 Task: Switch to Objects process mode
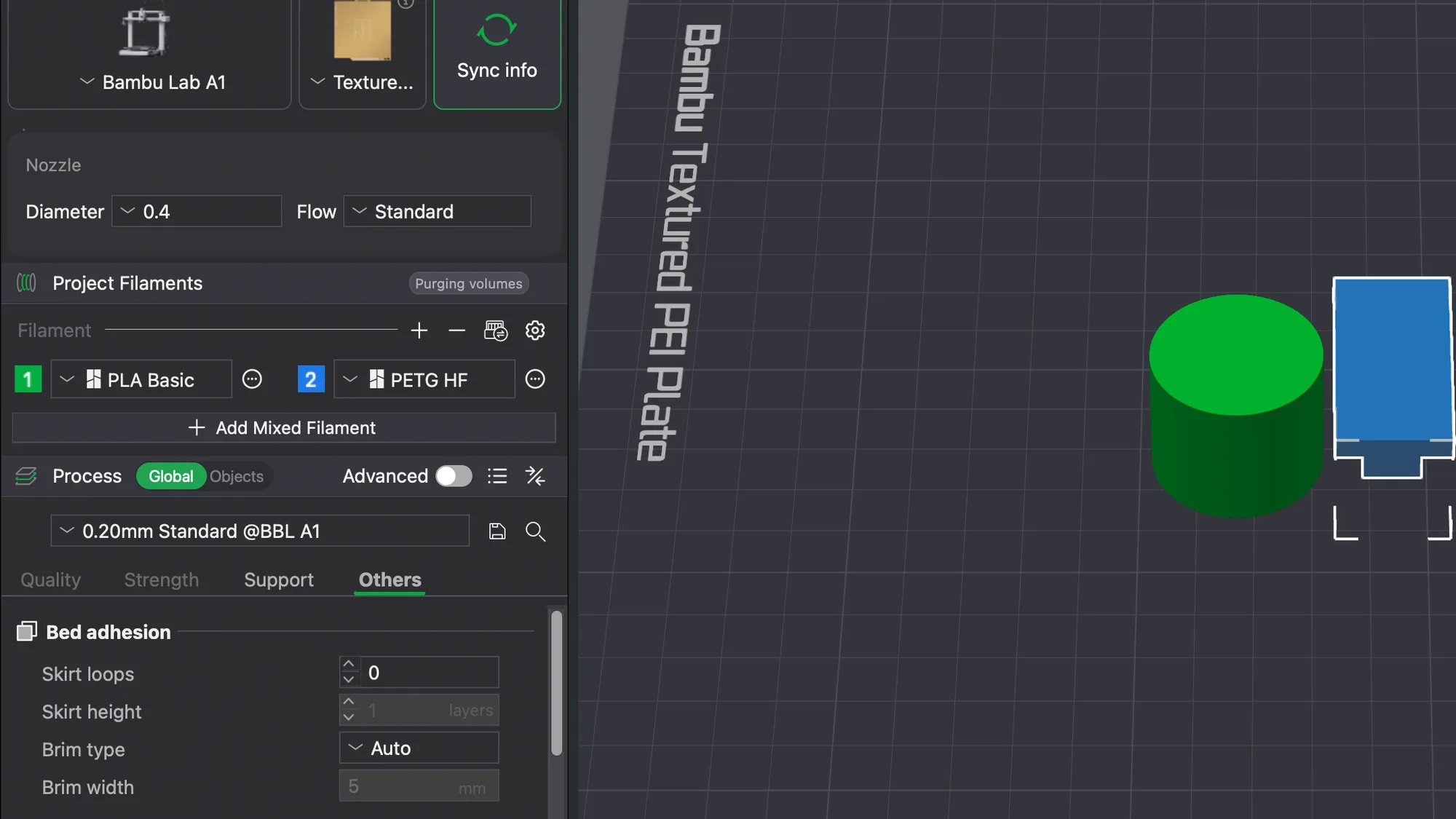pyautogui.click(x=237, y=476)
